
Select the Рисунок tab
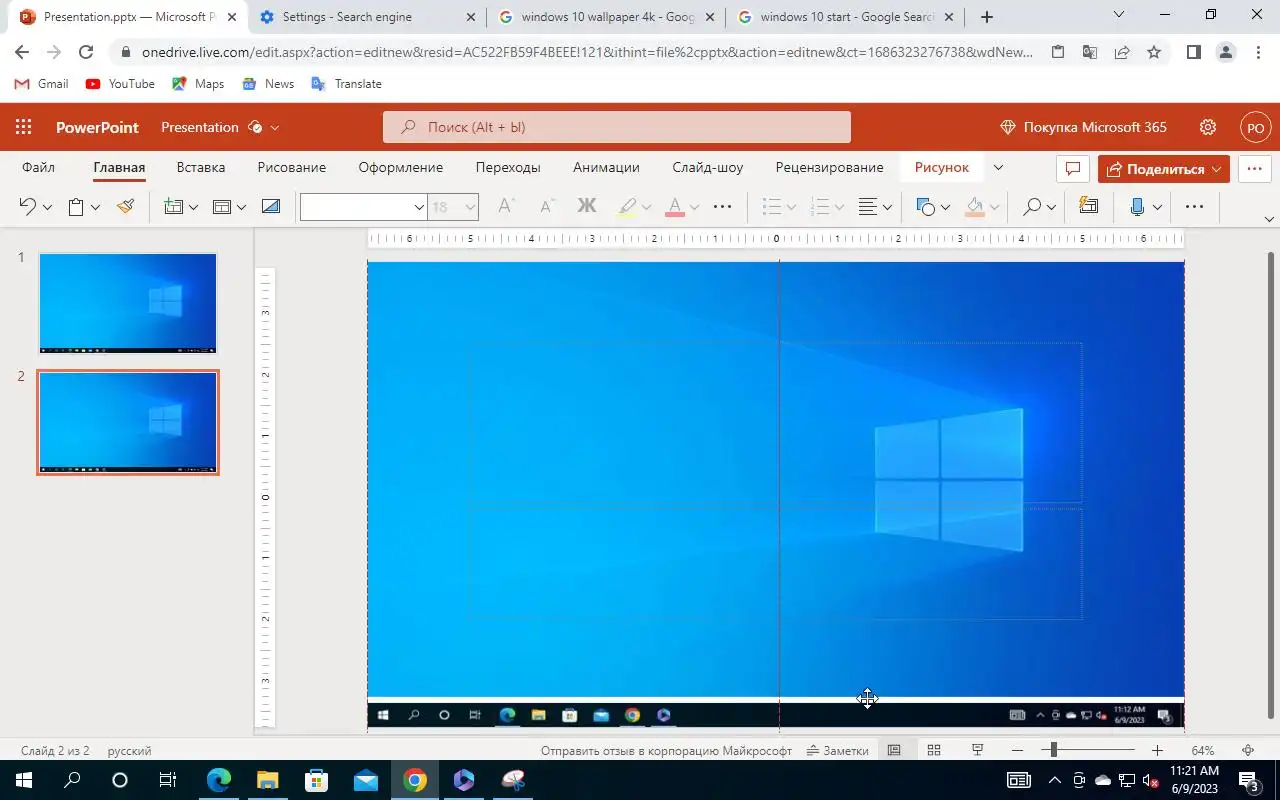tap(942, 167)
